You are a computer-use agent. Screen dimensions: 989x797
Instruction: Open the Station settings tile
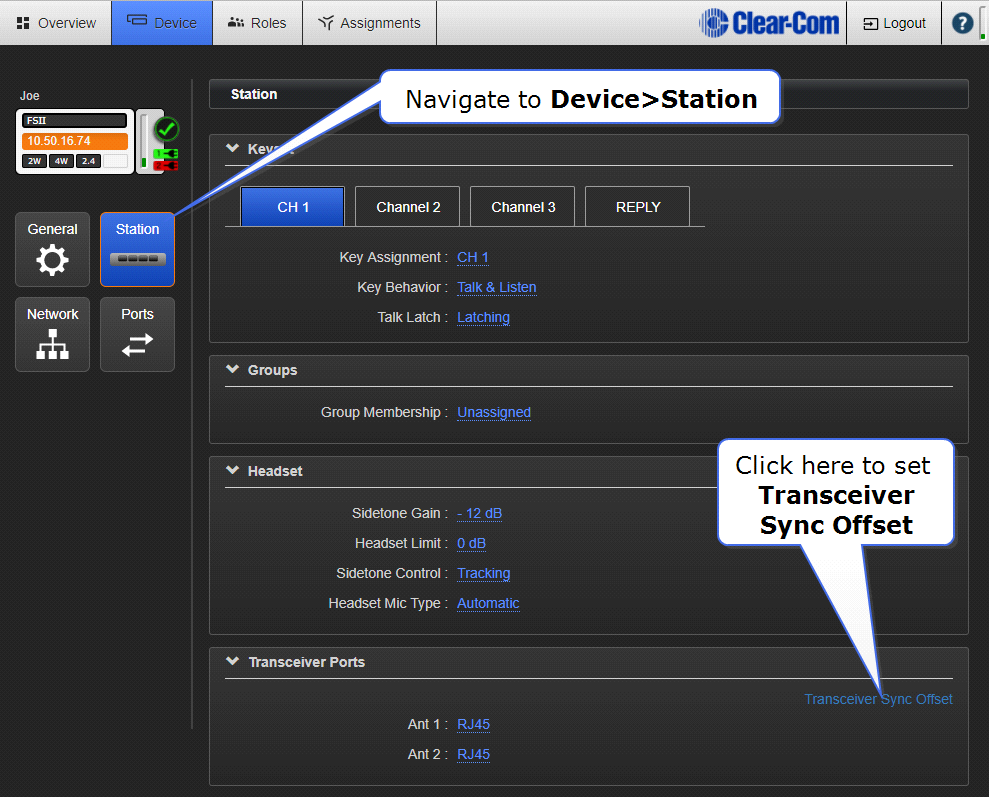point(138,250)
